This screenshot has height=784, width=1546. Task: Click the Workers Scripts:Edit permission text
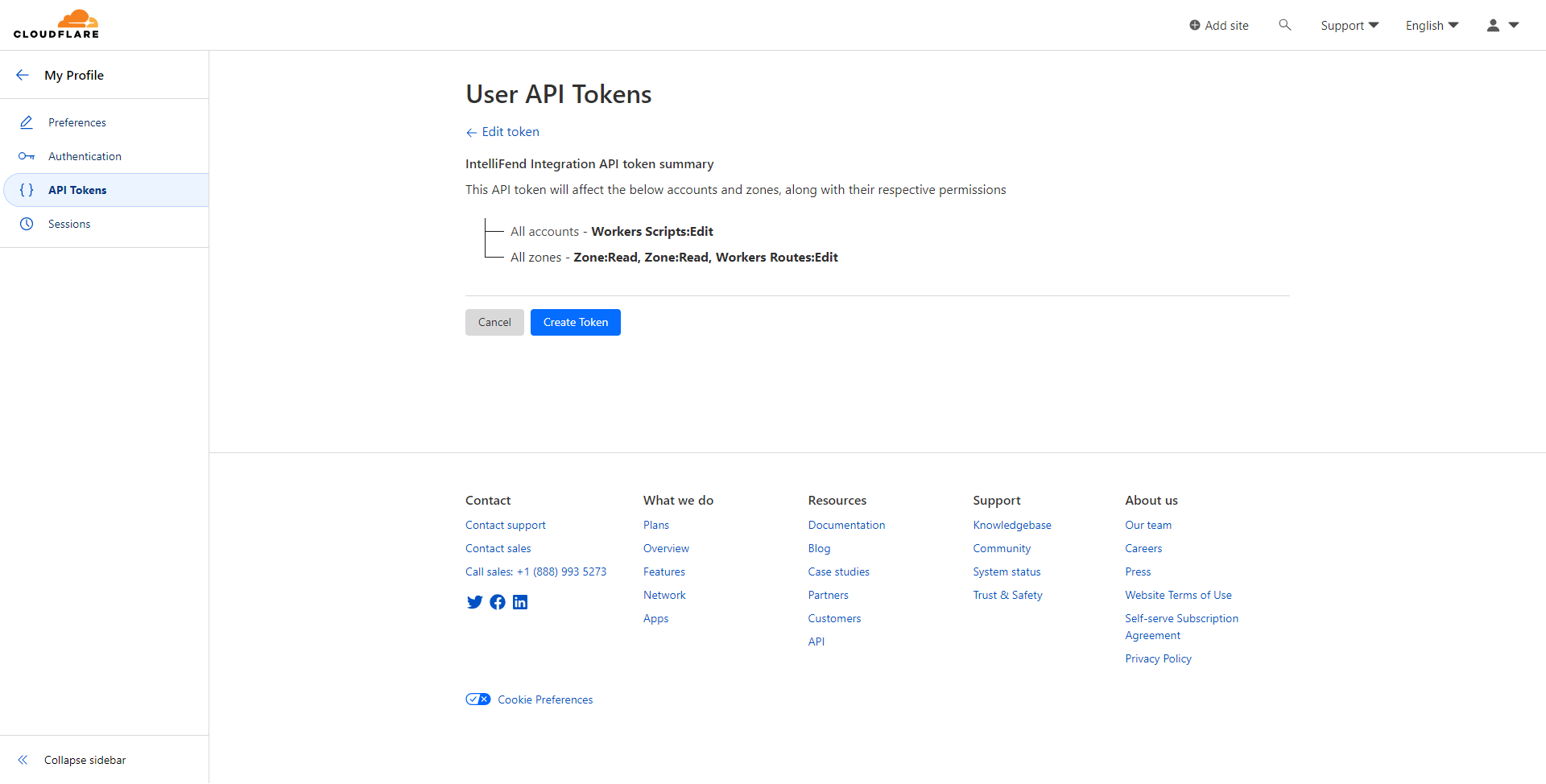[652, 232]
